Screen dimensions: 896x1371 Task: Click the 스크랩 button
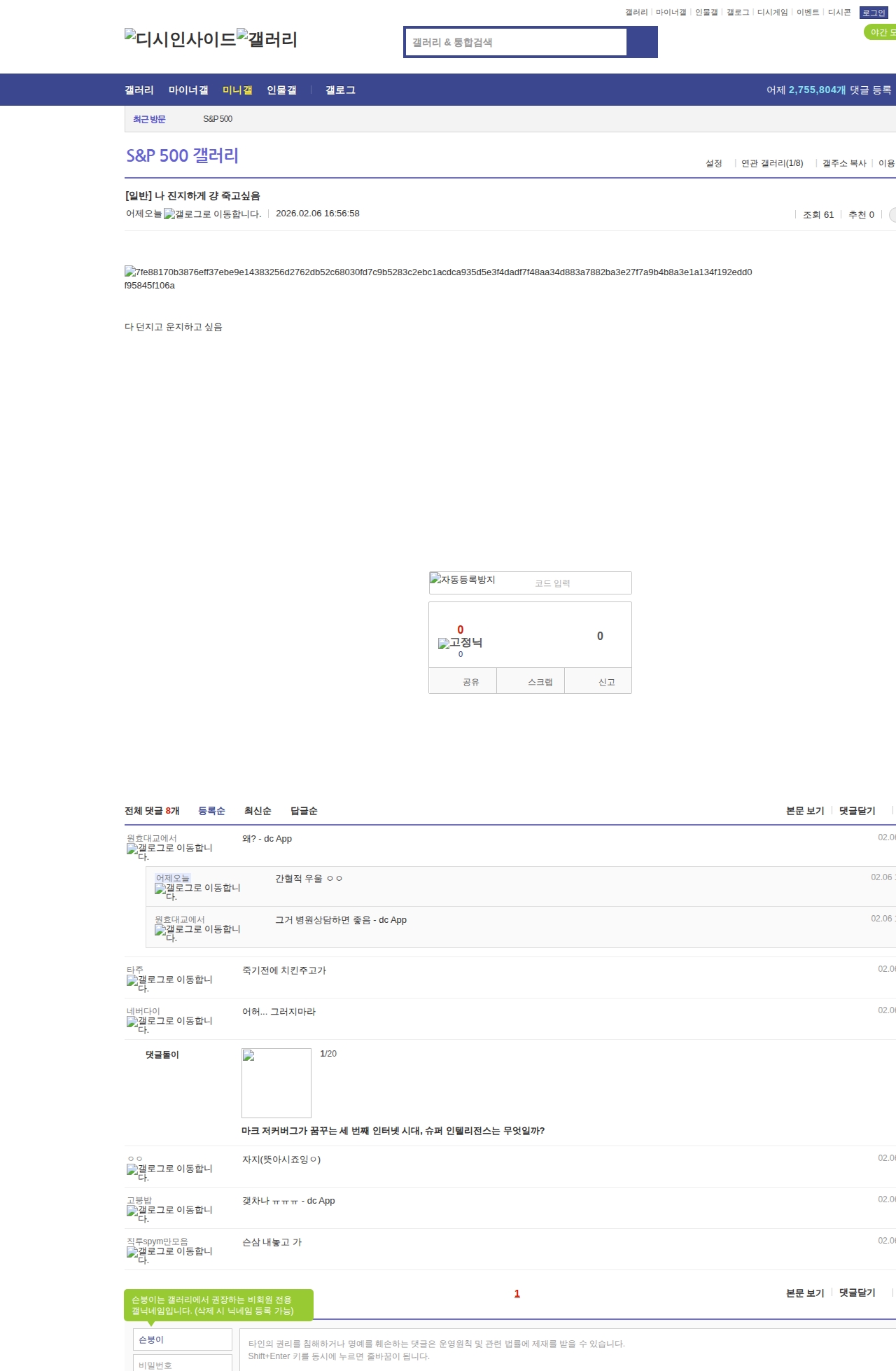[x=540, y=682]
